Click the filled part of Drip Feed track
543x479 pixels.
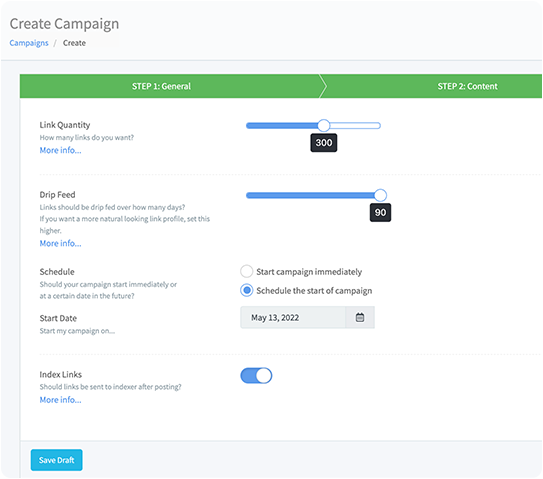click(310, 195)
